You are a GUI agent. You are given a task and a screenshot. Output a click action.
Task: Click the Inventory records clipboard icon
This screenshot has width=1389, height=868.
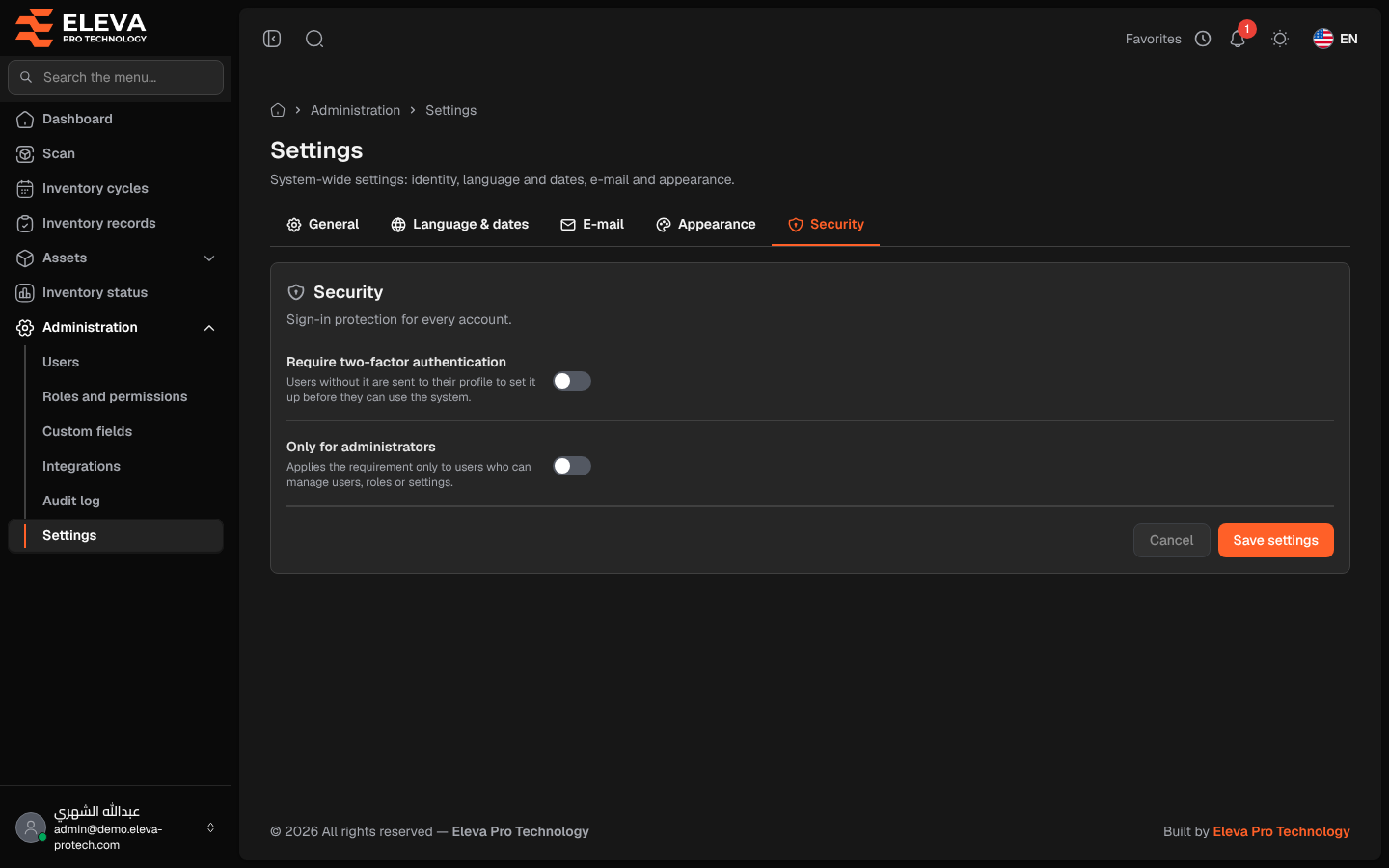(x=25, y=223)
